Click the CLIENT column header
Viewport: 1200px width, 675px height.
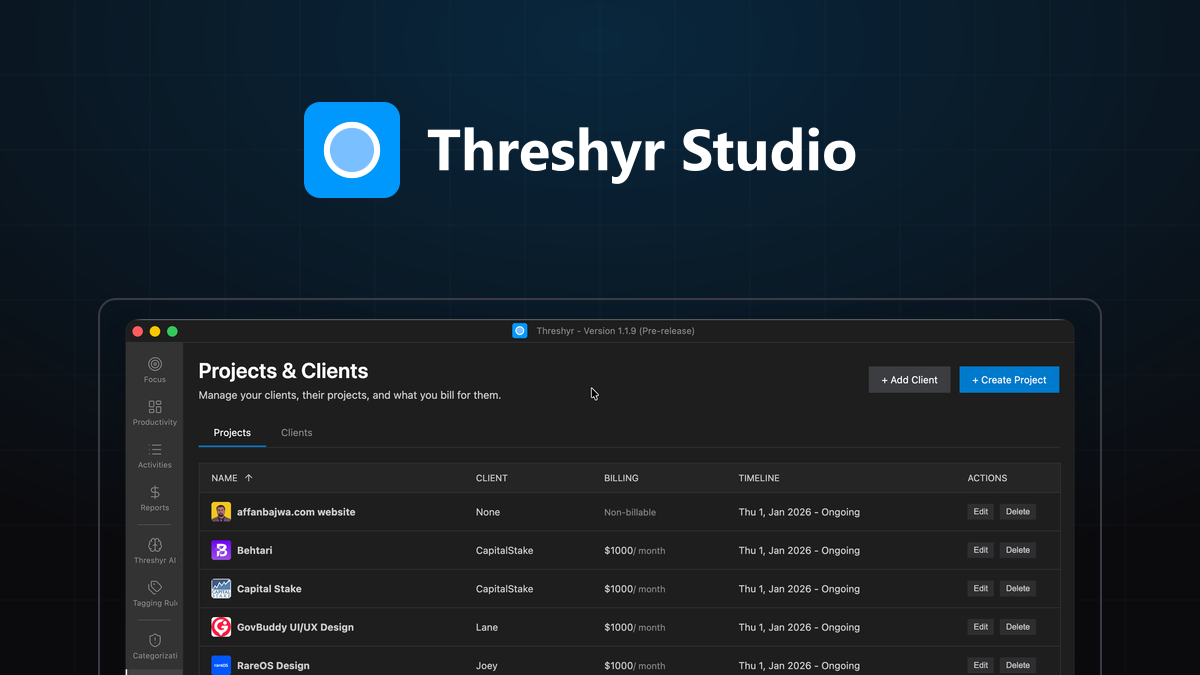492,478
